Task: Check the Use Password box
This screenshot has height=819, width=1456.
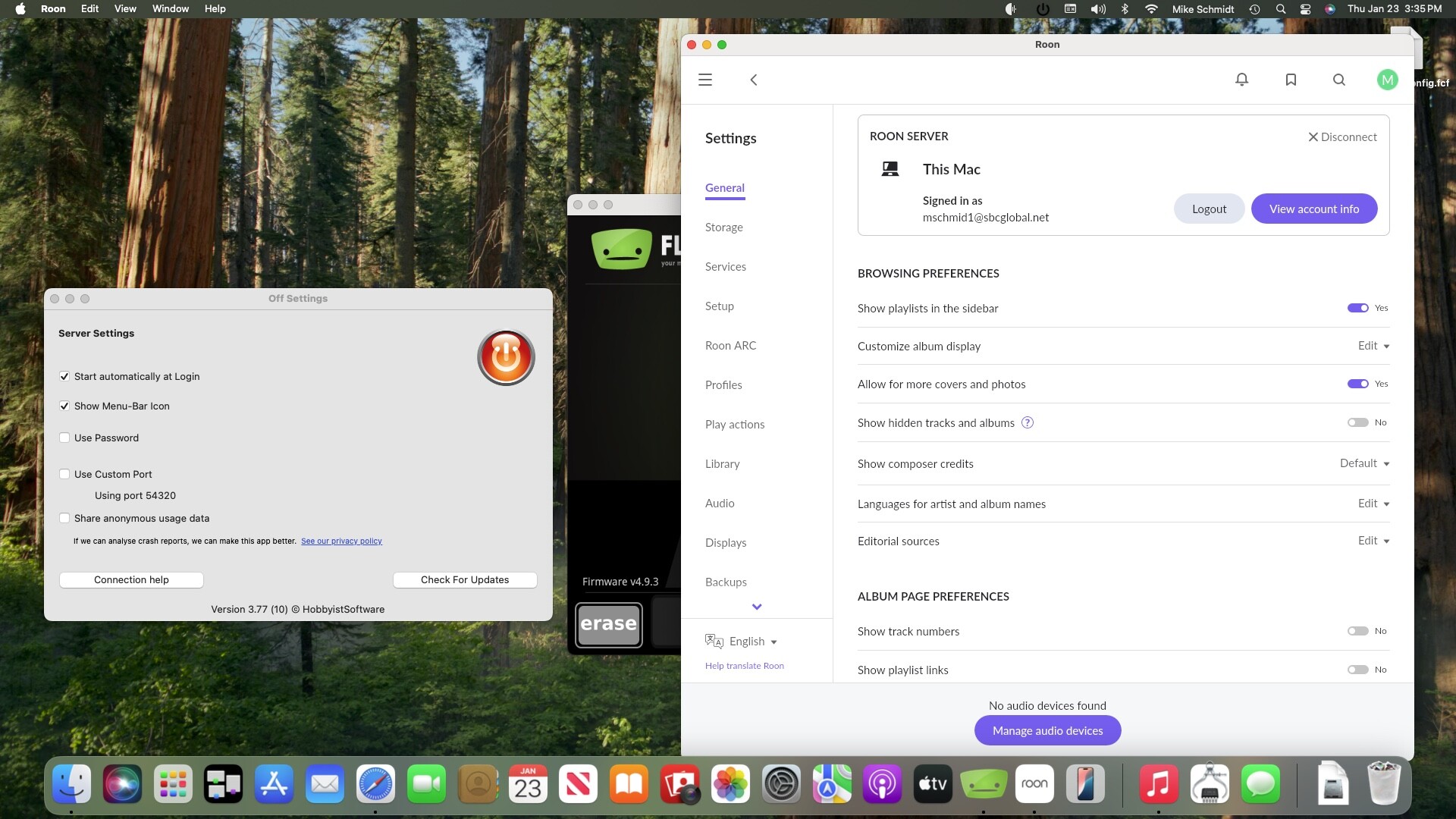Action: (x=64, y=438)
